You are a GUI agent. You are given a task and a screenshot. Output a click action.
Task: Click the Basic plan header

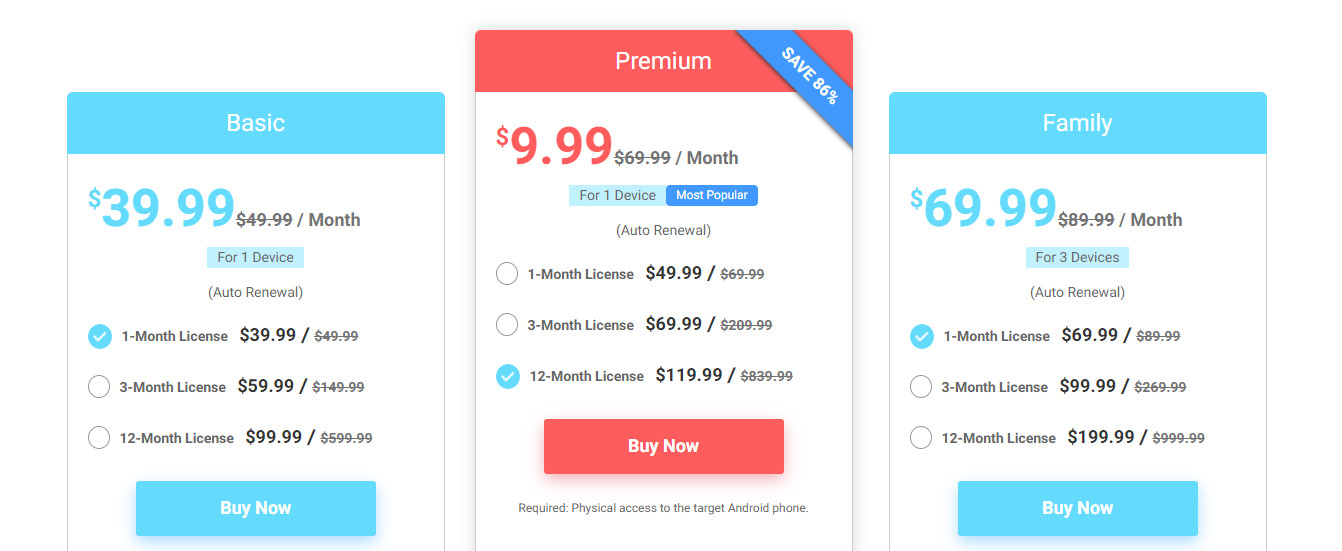click(256, 123)
